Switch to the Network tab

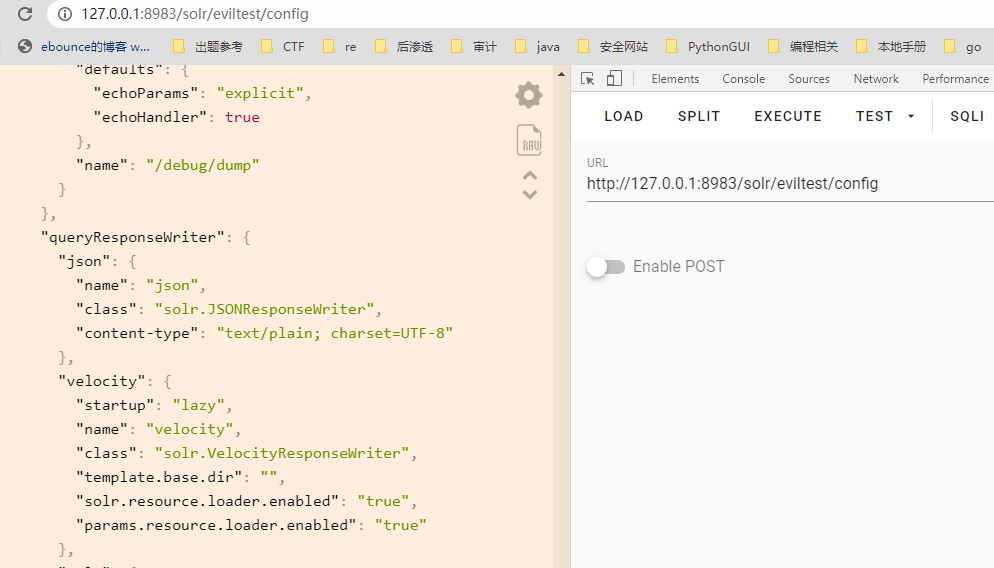pyautogui.click(x=876, y=79)
